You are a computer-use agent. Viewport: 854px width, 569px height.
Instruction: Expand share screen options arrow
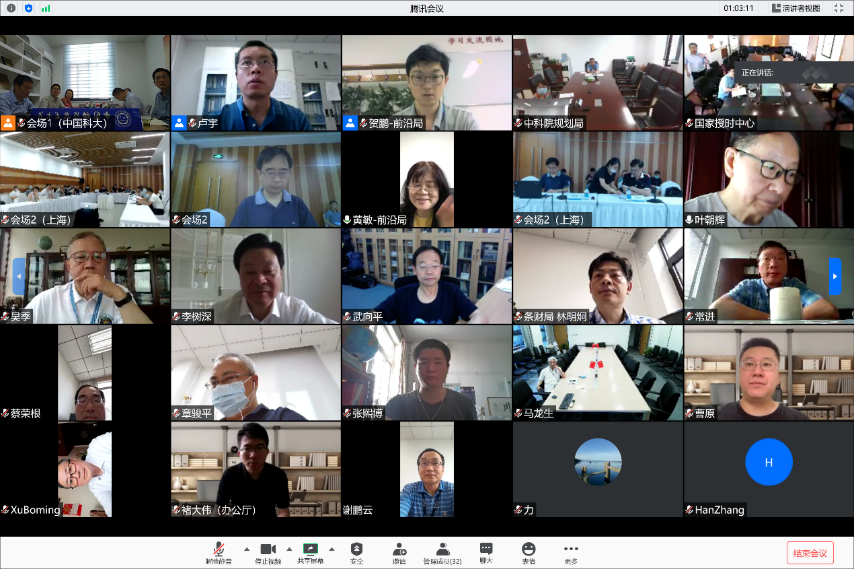pos(332,548)
